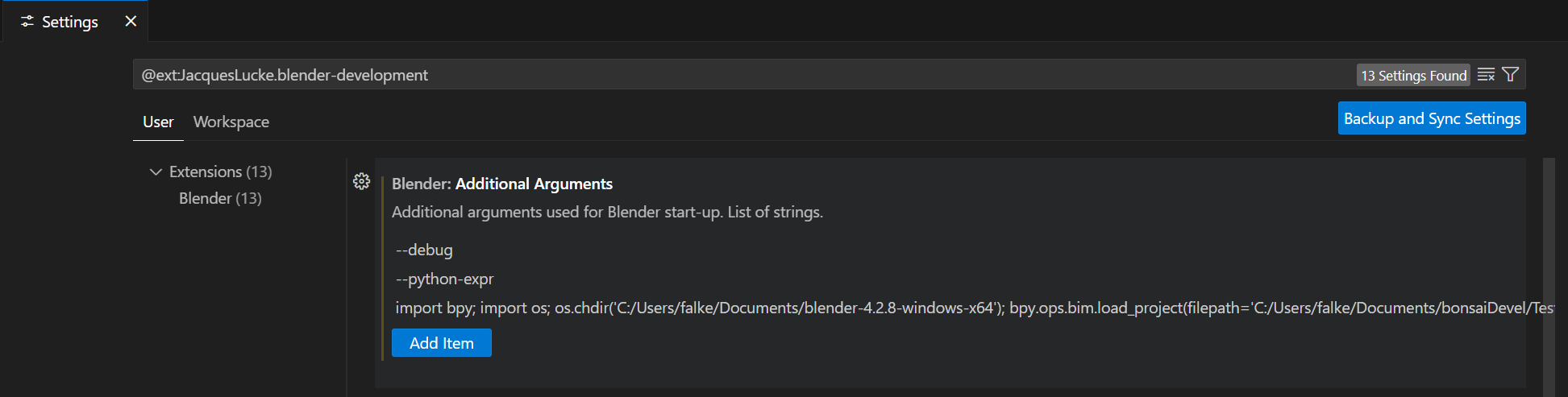Select Extensions (13) in the settings tree
This screenshot has width=1568, height=397.
pyautogui.click(x=220, y=172)
